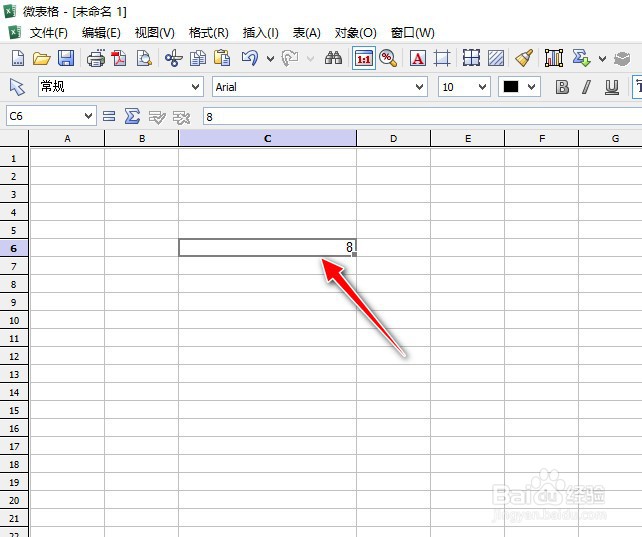This screenshot has width=642, height=537.
Task: Select column E header
Action: click(468, 138)
